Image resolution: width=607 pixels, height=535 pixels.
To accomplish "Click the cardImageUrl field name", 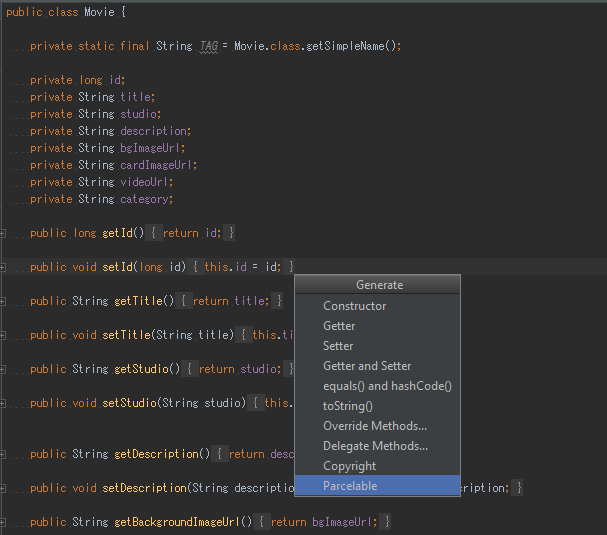I will (156, 165).
